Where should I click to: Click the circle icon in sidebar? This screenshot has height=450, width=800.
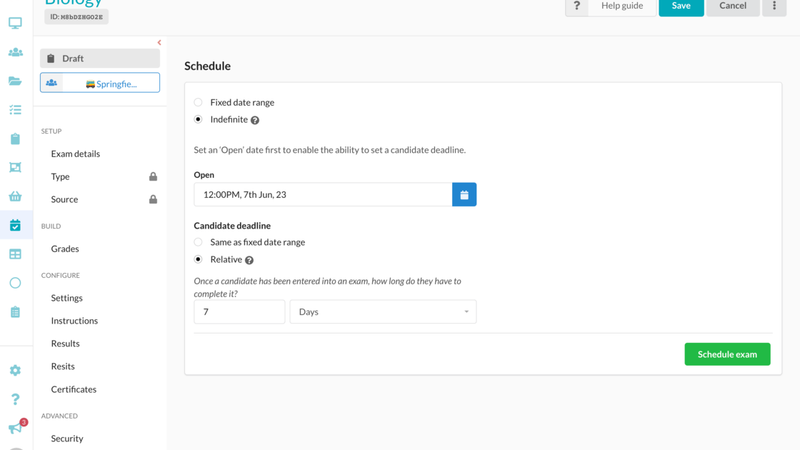[x=15, y=283]
